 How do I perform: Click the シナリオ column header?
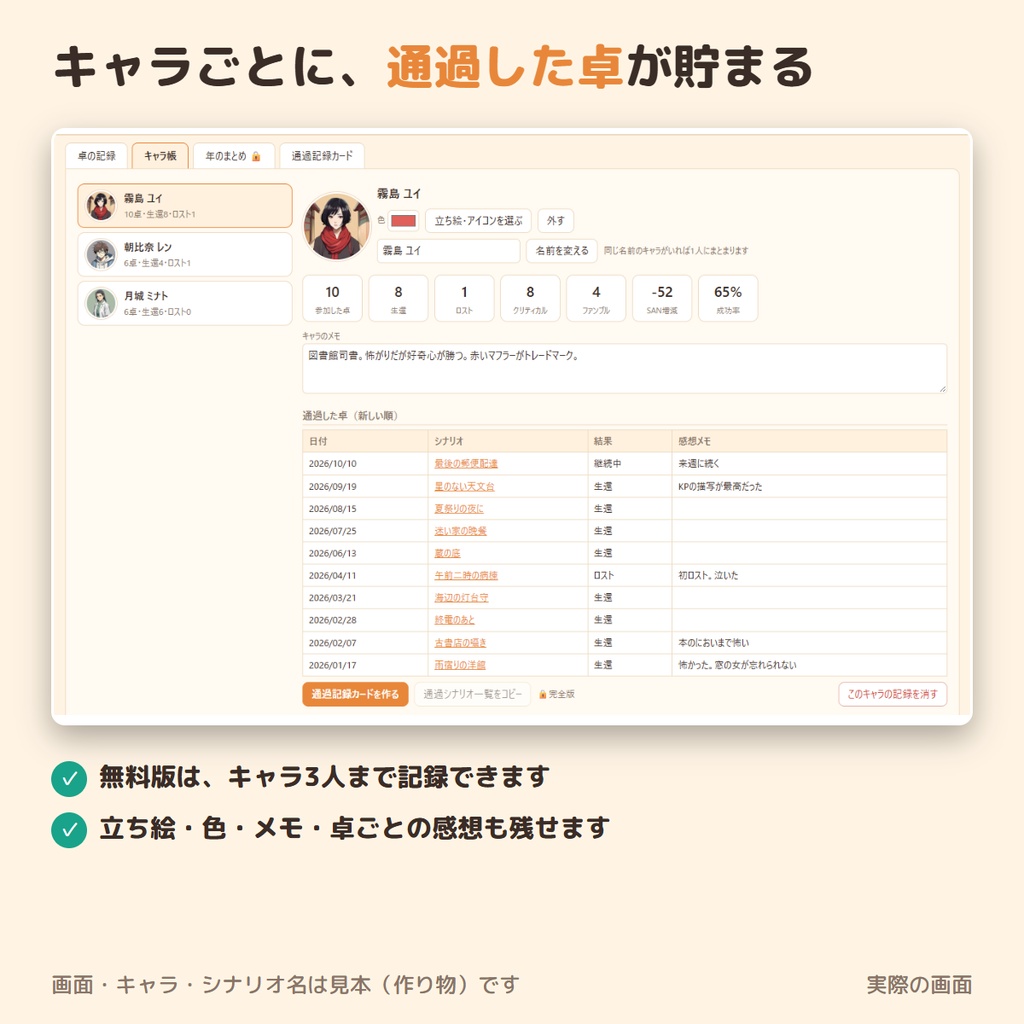(x=507, y=441)
